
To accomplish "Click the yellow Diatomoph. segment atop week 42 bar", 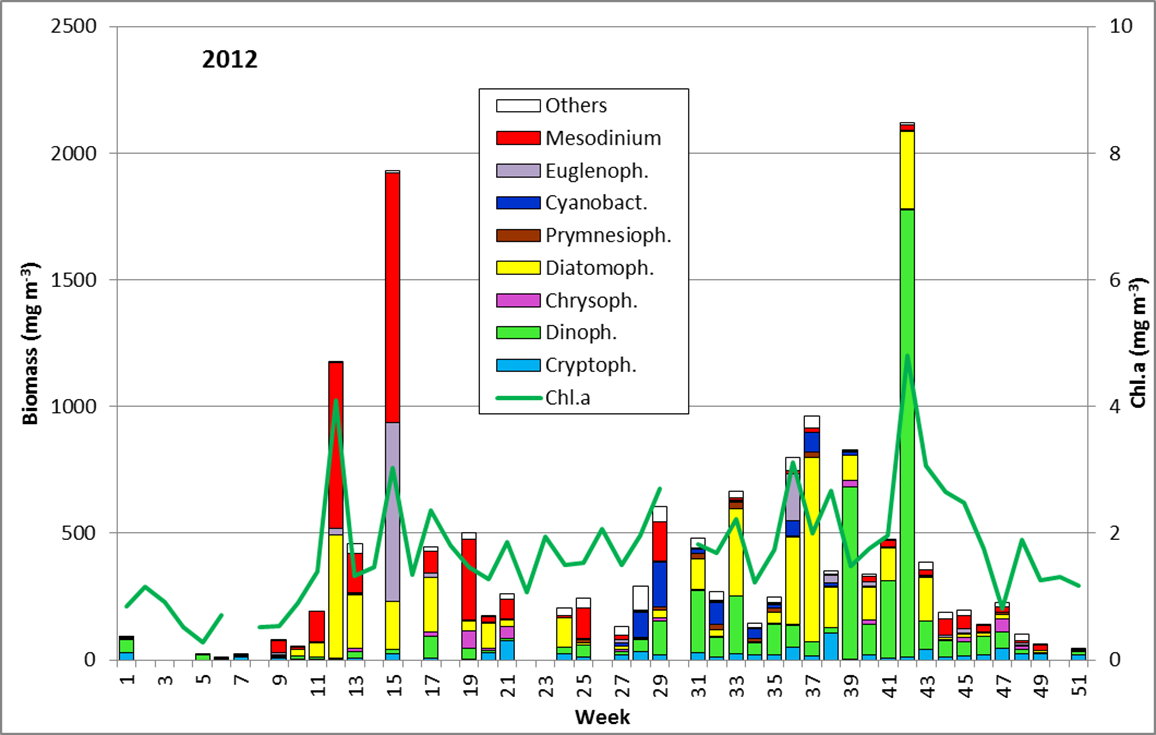I will click(907, 170).
